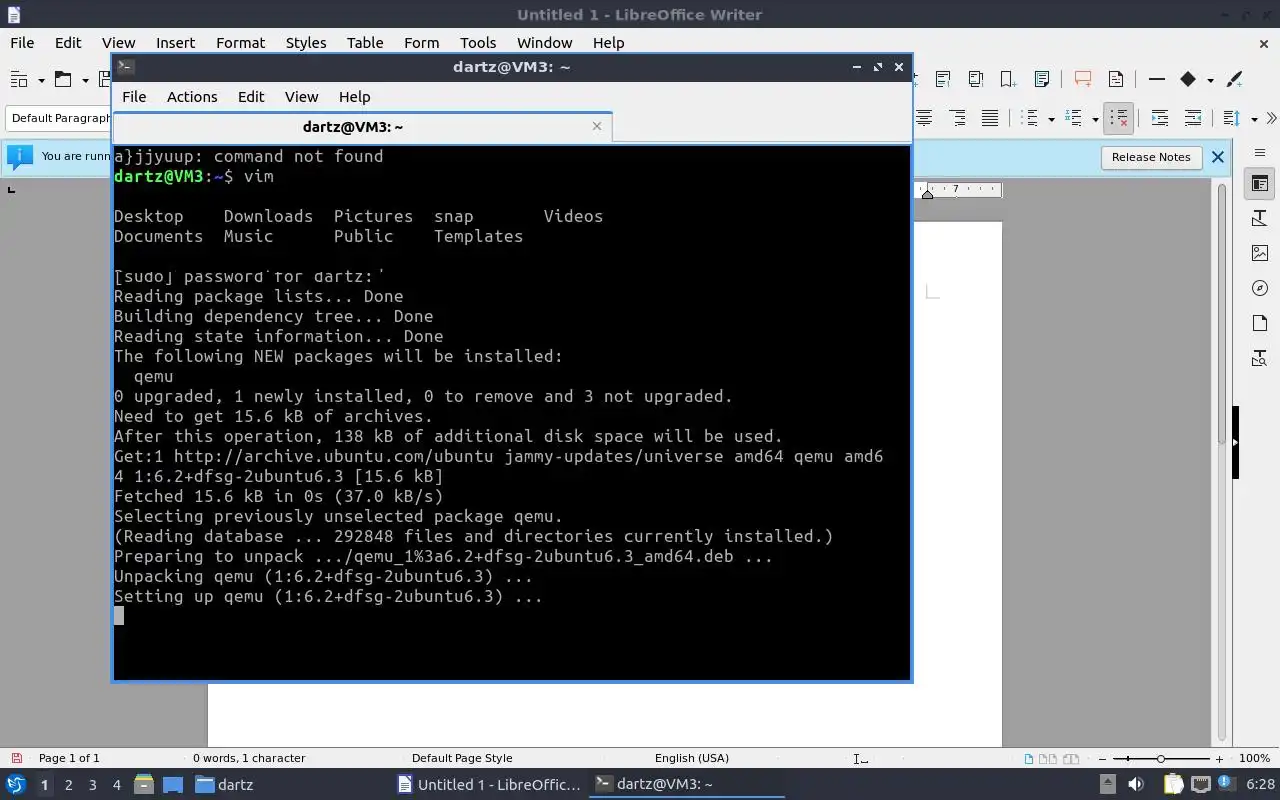Viewport: 1280px width, 800px height.
Task: Switch to Untitled 1 LibreOffice taskbar button
Action: tap(489, 785)
